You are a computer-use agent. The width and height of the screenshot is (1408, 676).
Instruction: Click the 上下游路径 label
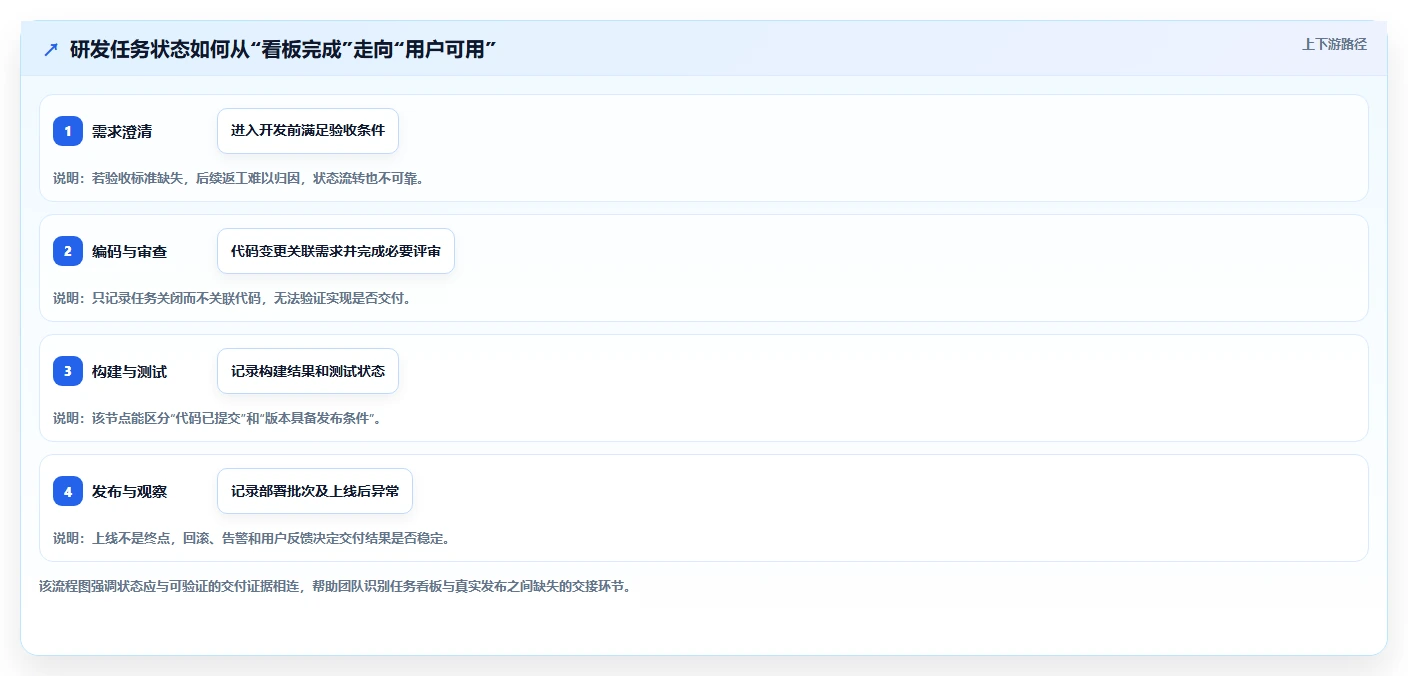[x=1334, y=44]
